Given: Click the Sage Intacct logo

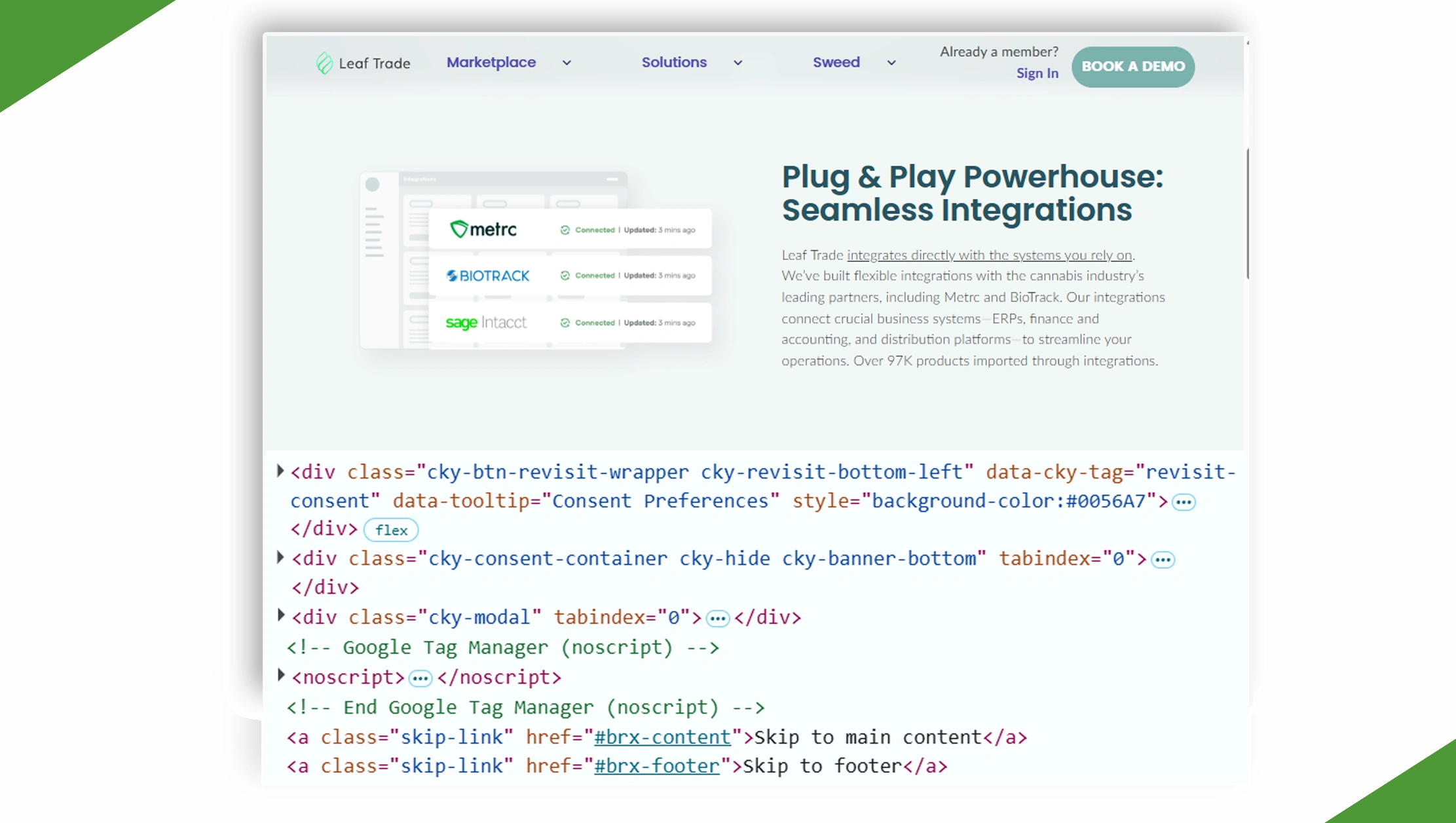Looking at the screenshot, I should point(485,323).
